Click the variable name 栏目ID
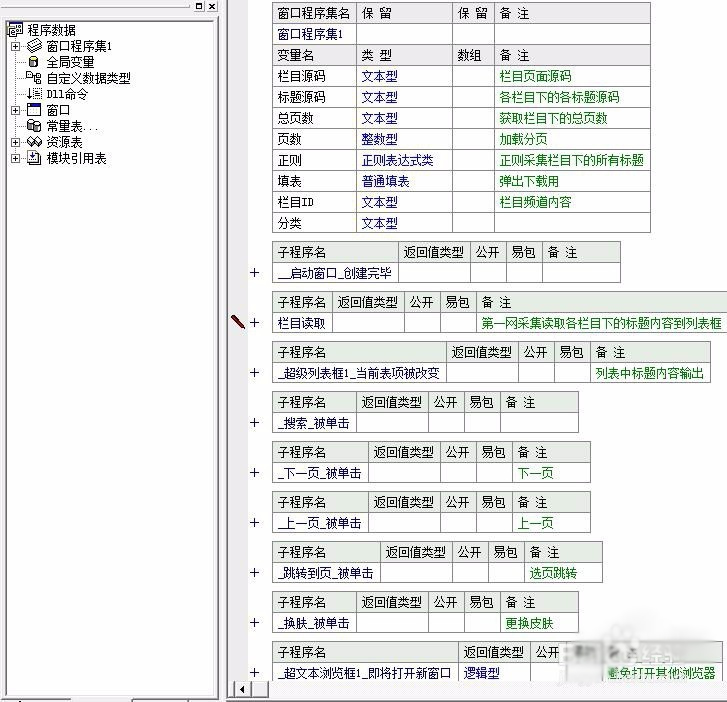This screenshot has width=727, height=702. (295, 202)
